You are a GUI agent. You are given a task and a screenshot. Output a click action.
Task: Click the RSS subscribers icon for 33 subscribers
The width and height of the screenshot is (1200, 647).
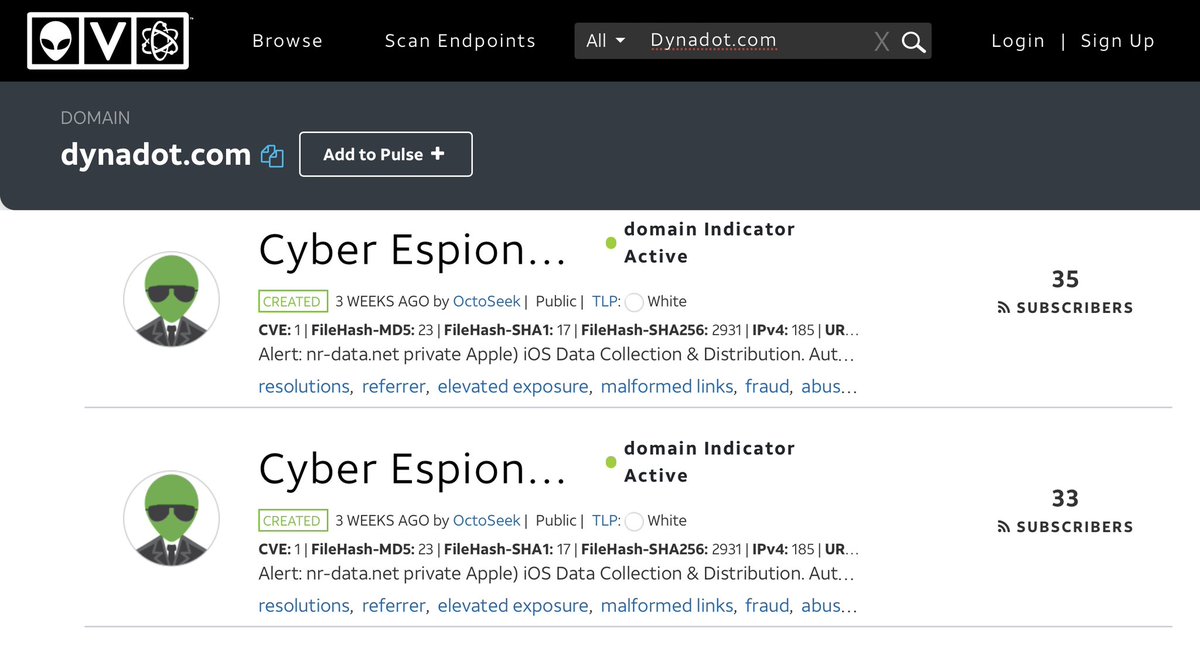point(1004,527)
